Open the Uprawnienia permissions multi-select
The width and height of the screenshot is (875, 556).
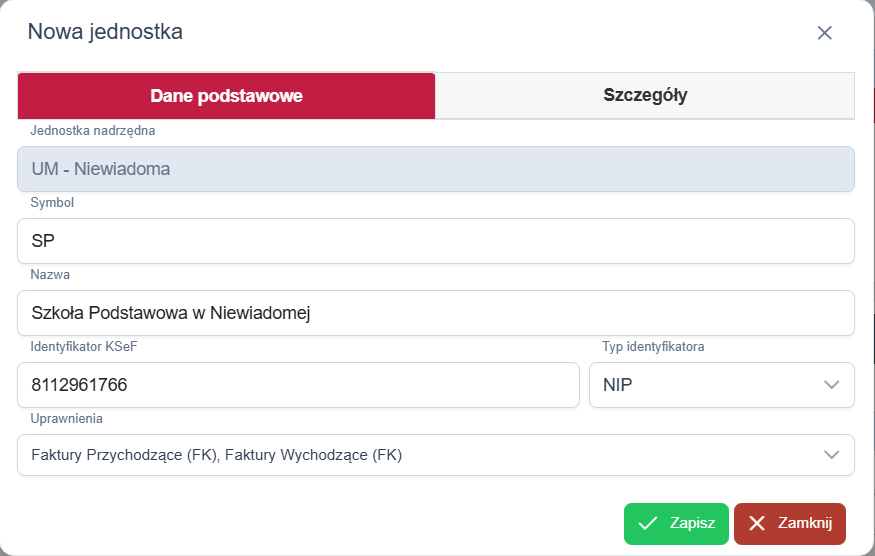420,455
